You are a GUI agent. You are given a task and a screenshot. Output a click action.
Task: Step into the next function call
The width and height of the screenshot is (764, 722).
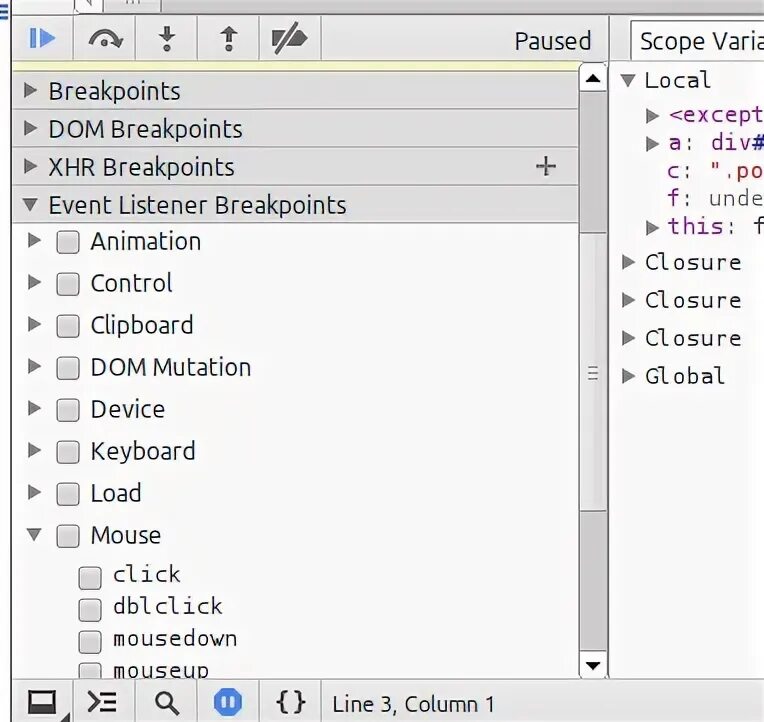tap(167, 39)
